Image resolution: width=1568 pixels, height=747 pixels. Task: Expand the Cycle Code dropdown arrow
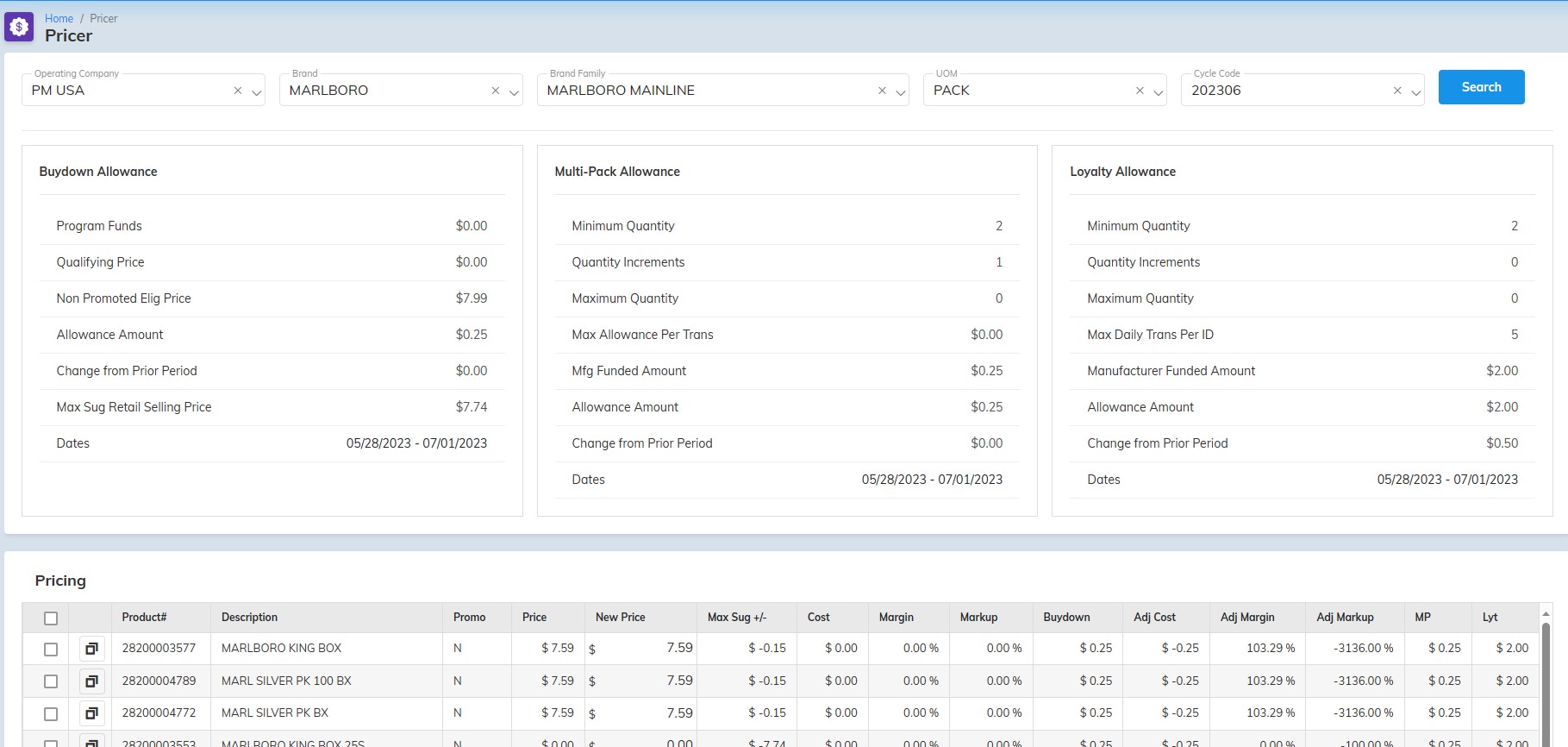(x=1415, y=92)
